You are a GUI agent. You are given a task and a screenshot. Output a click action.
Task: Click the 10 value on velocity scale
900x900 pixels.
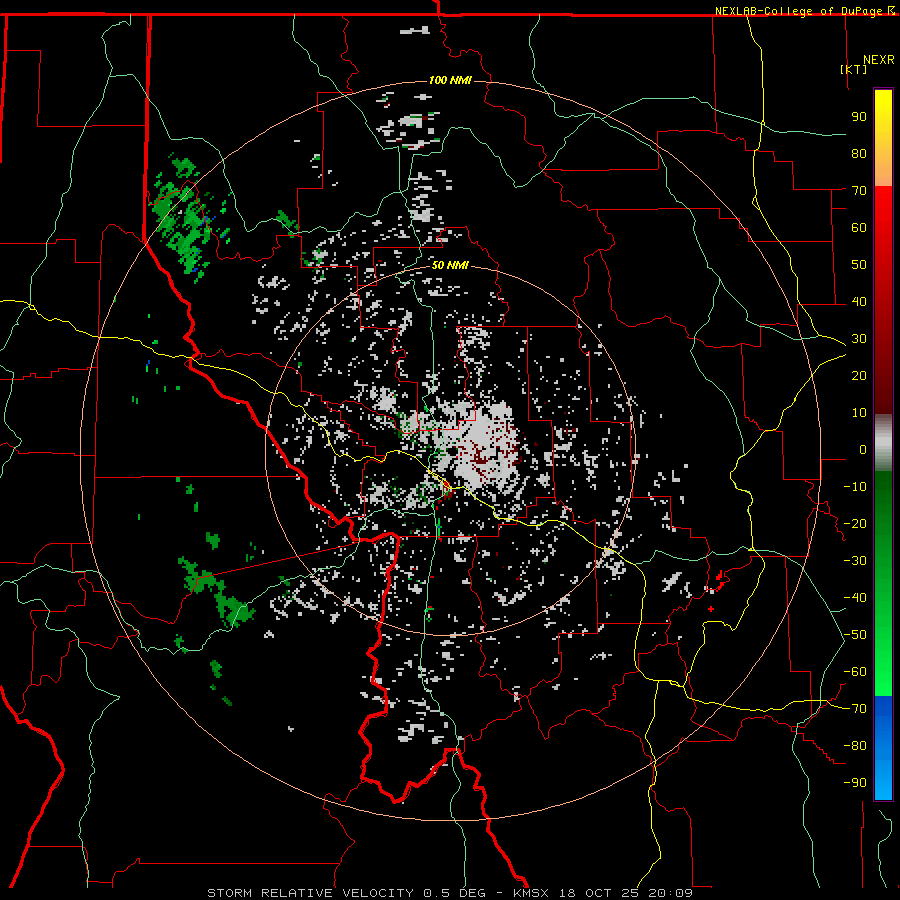click(859, 413)
